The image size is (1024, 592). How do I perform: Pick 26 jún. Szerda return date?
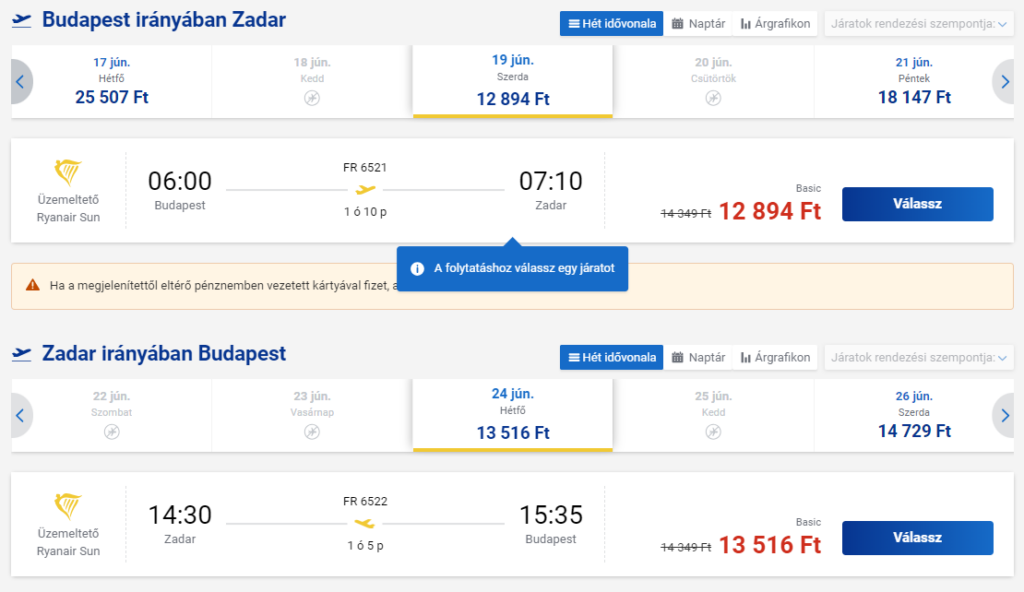pos(914,416)
